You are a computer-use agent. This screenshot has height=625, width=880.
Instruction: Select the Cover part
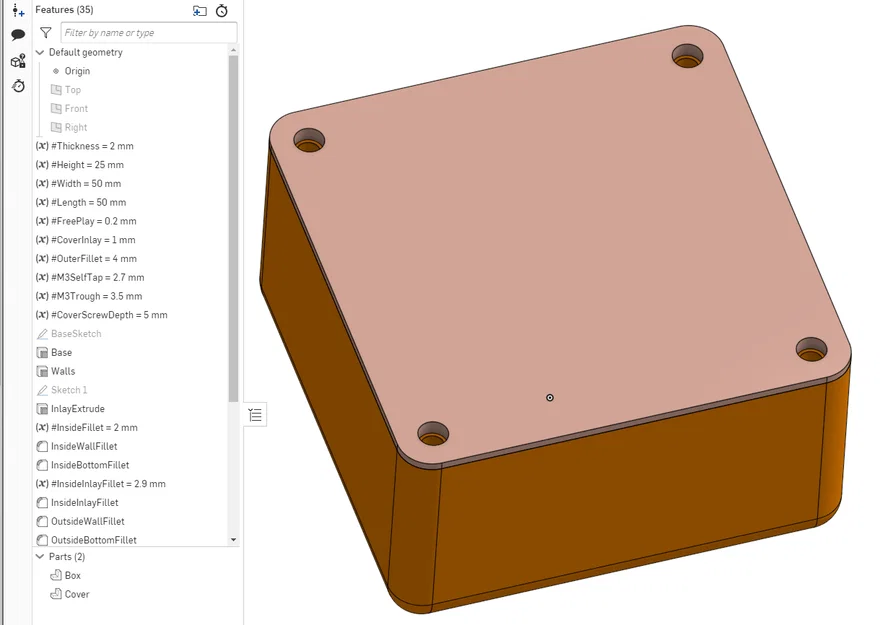point(70,594)
